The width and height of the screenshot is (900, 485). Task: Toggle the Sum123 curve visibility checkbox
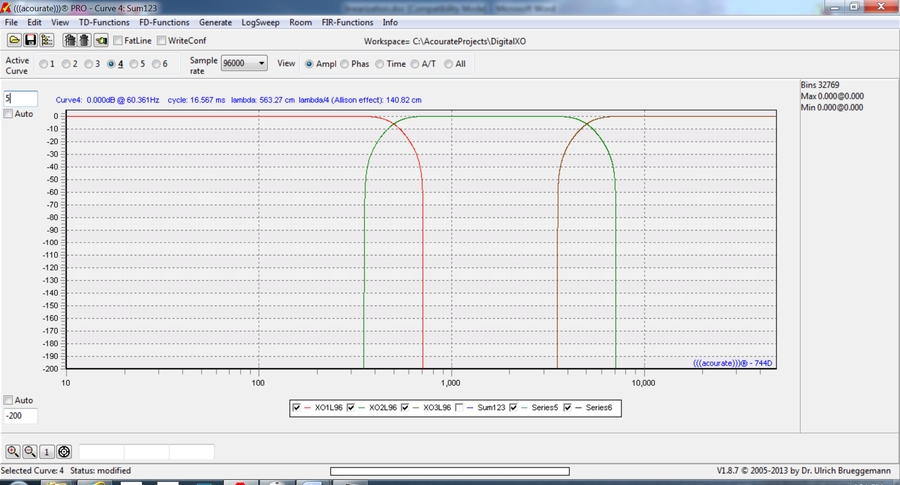point(459,408)
